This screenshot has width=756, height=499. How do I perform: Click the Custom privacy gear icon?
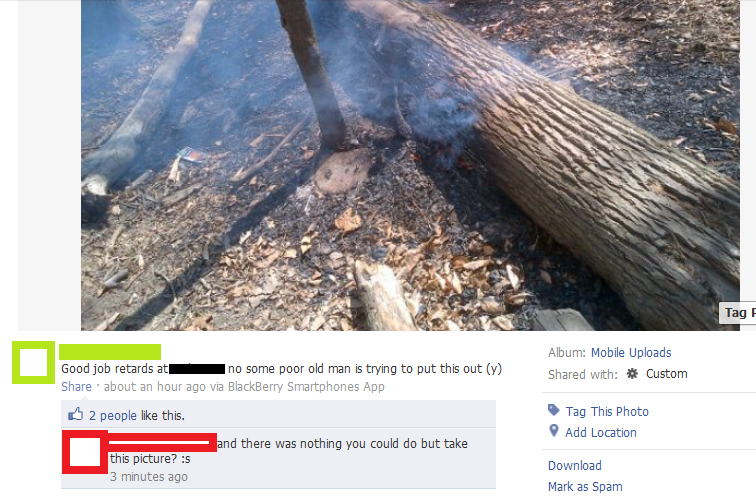coord(632,373)
